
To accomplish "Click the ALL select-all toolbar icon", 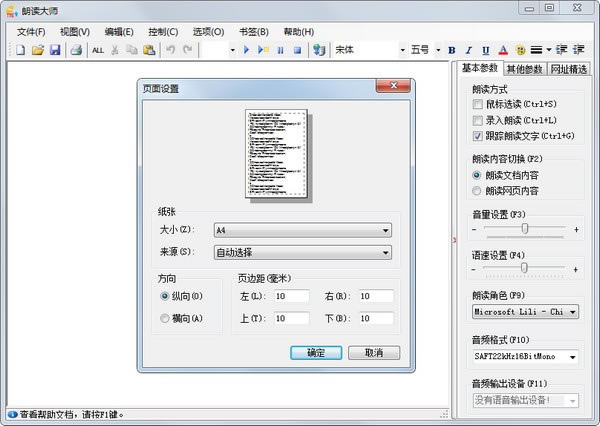I will coord(98,50).
